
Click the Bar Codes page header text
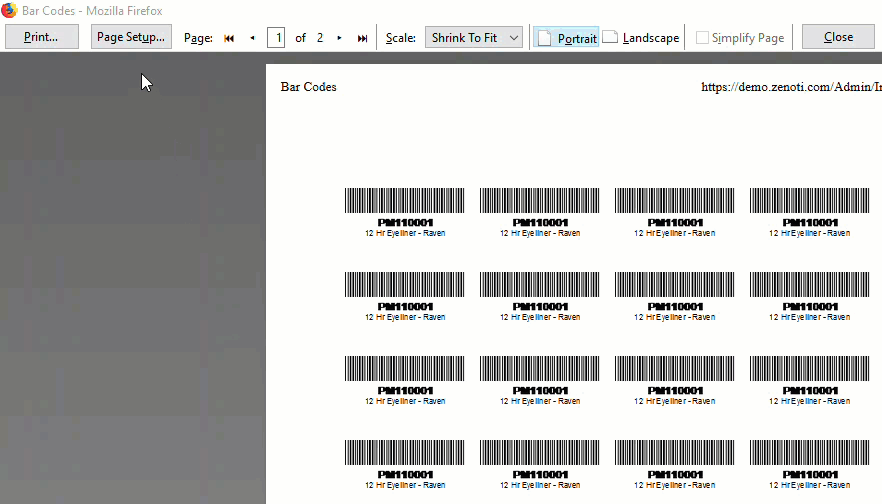coord(308,87)
